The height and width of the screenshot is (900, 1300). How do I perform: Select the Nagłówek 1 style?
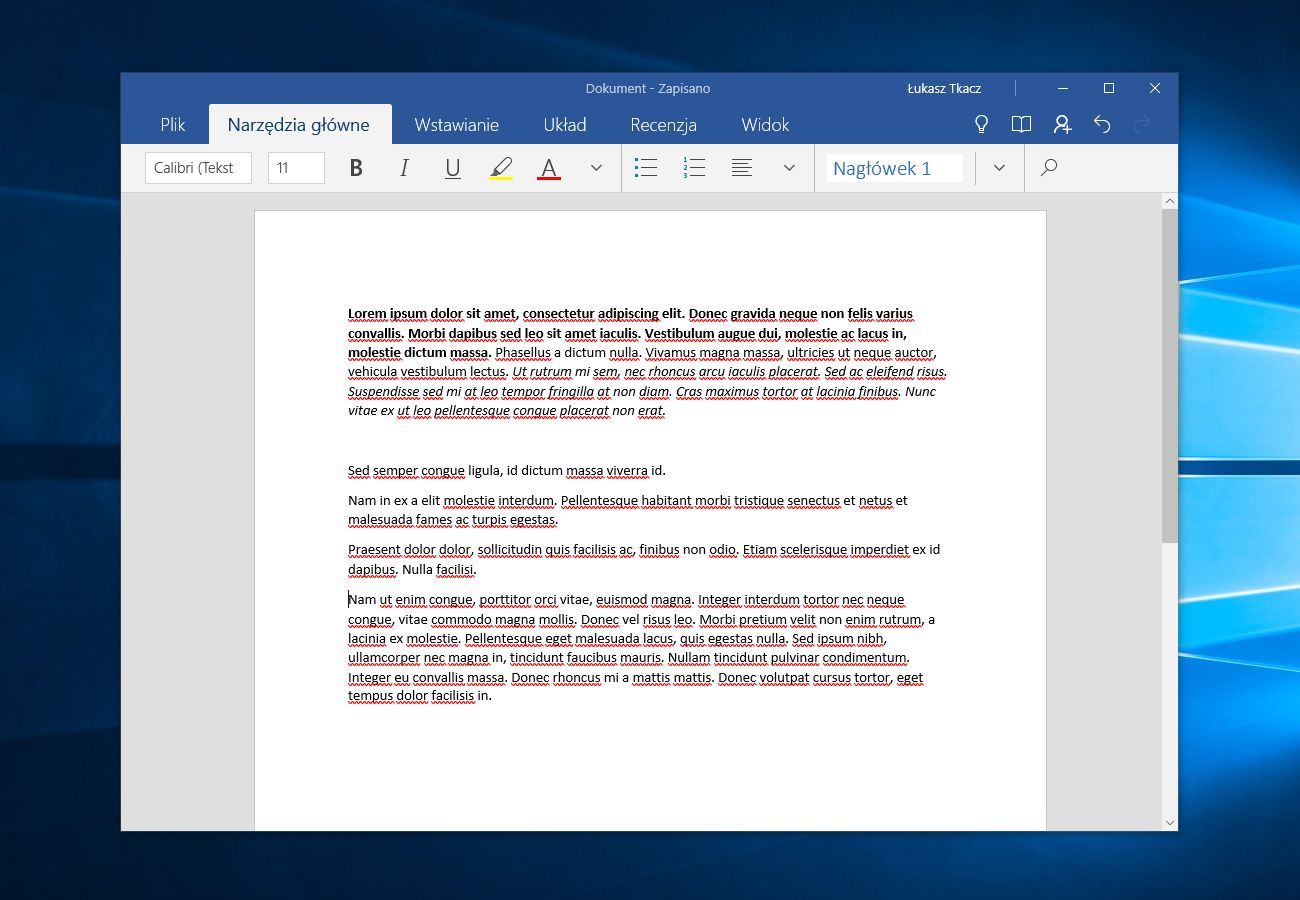(895, 168)
